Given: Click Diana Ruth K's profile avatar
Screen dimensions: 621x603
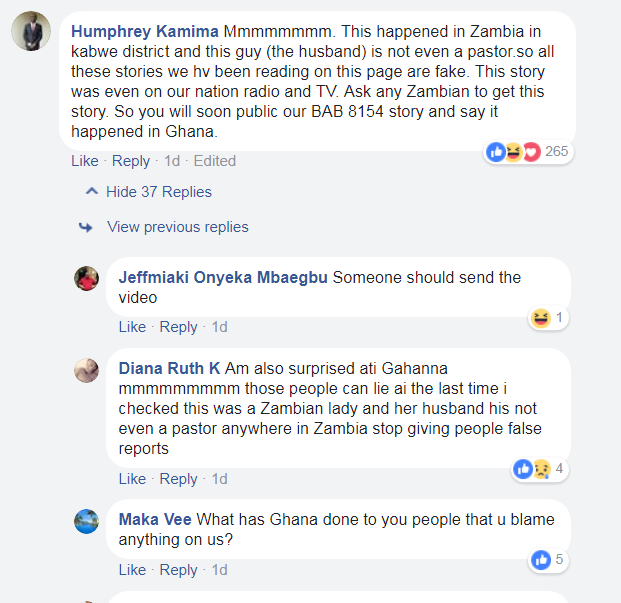Looking at the screenshot, I should tap(87, 370).
